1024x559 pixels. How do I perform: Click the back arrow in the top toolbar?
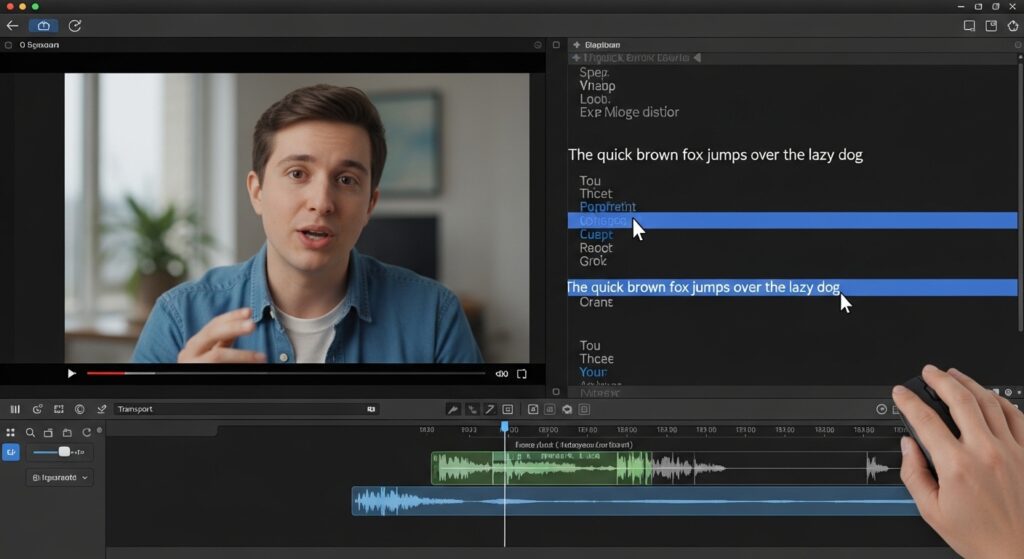point(13,26)
